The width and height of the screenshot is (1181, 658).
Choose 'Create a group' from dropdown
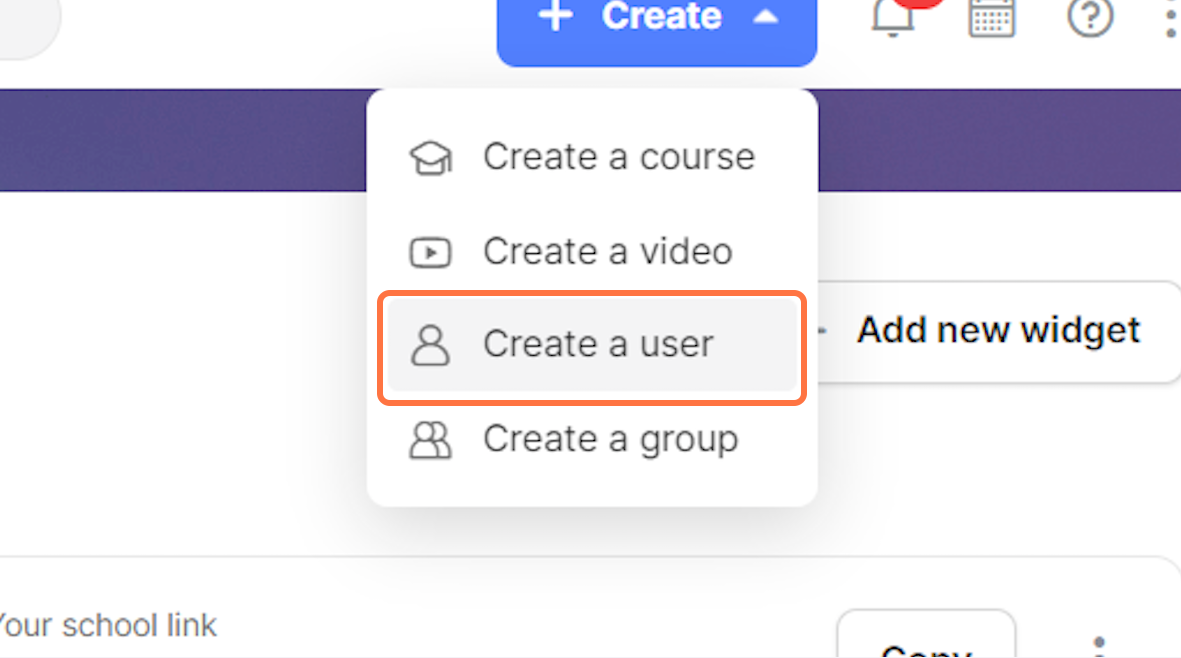click(610, 439)
